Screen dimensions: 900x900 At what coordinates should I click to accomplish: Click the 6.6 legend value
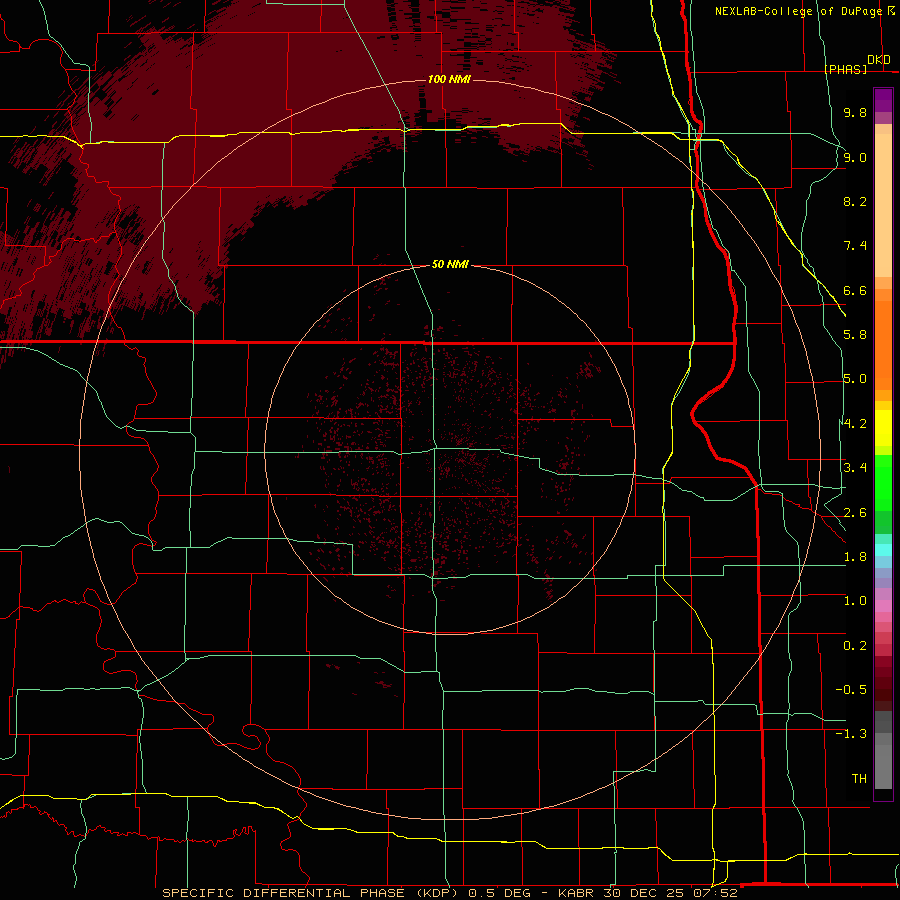[855, 290]
